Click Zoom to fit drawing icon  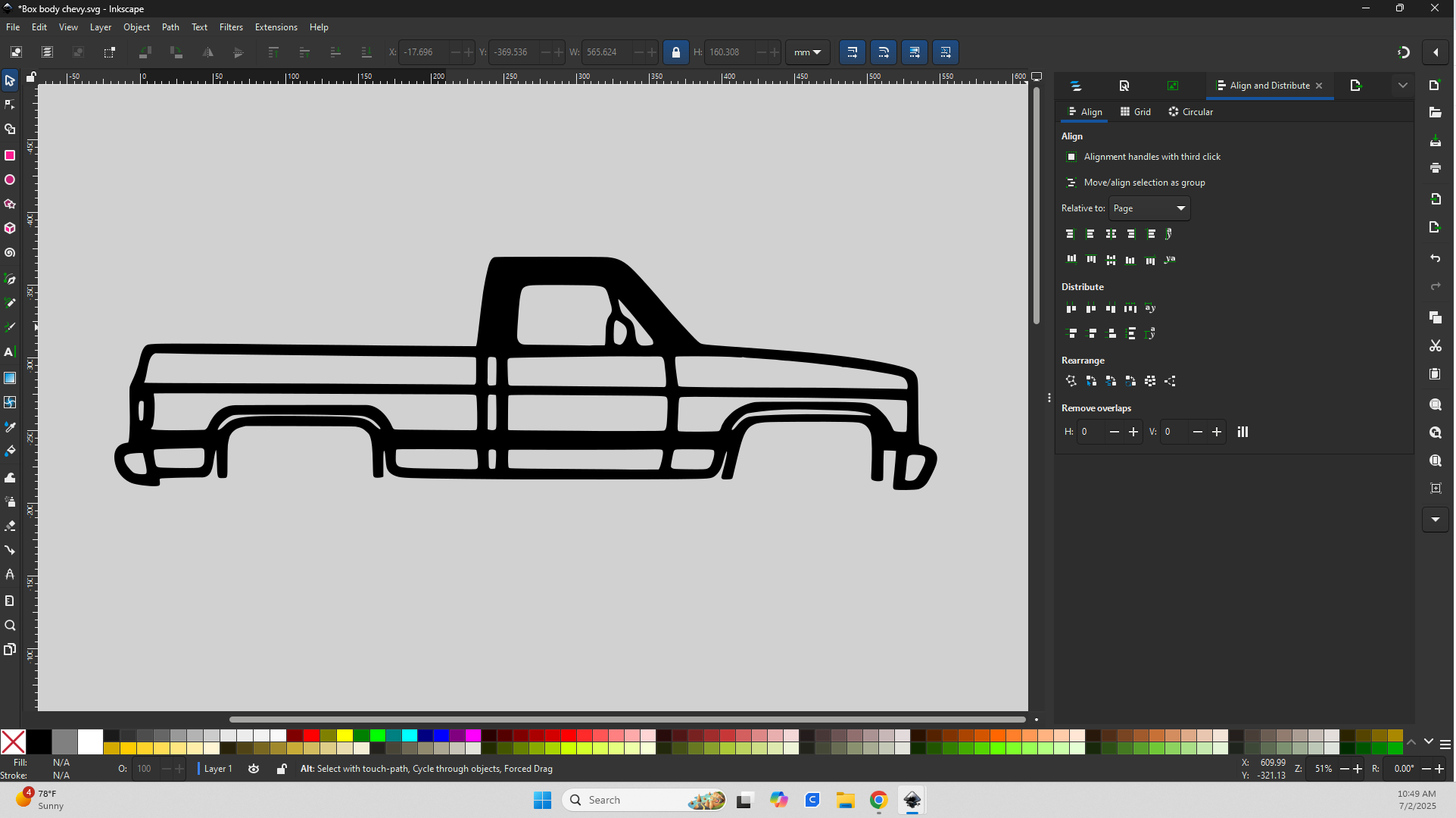coord(1436,432)
